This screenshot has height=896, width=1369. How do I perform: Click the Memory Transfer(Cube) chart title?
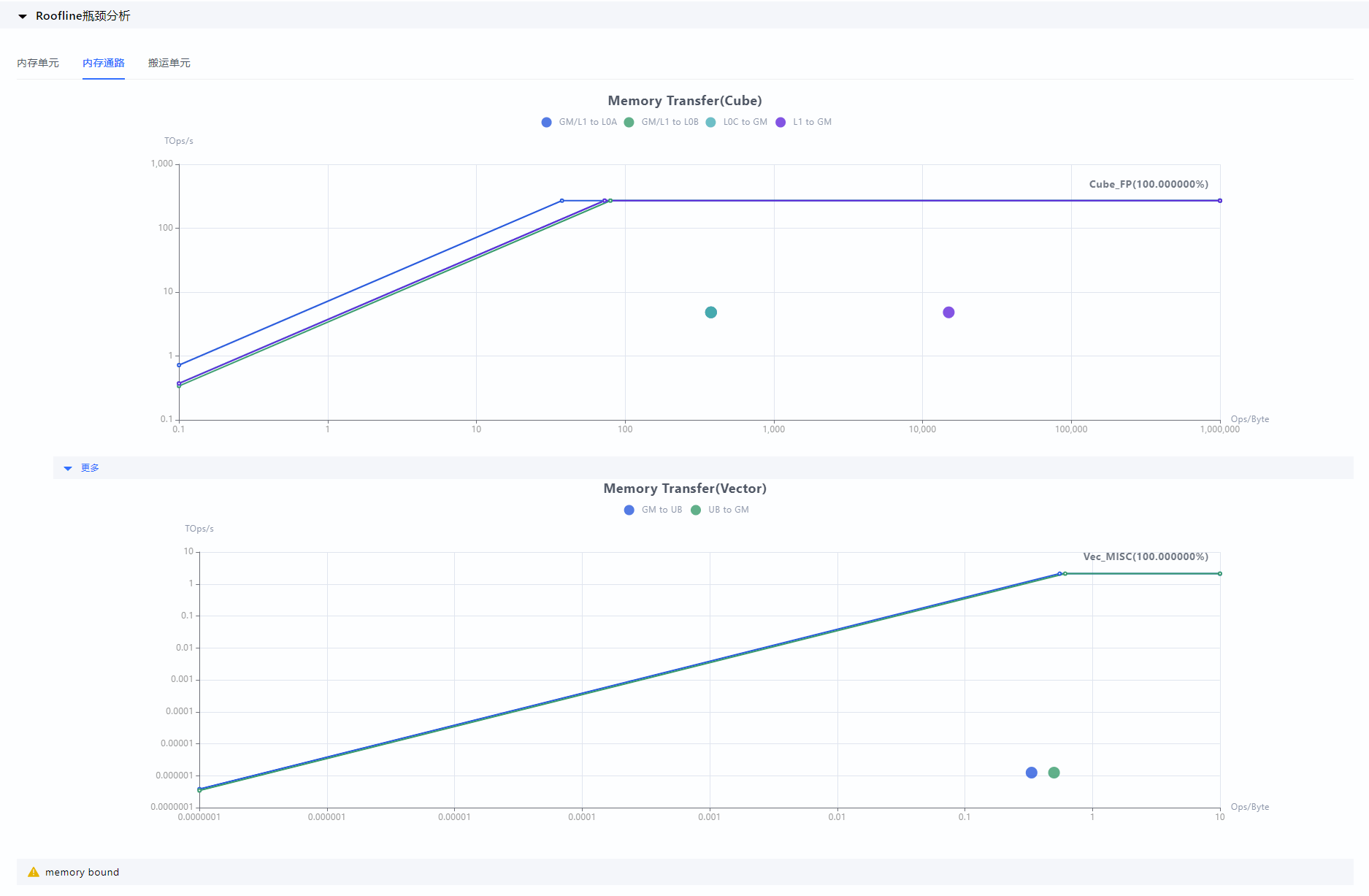click(685, 101)
